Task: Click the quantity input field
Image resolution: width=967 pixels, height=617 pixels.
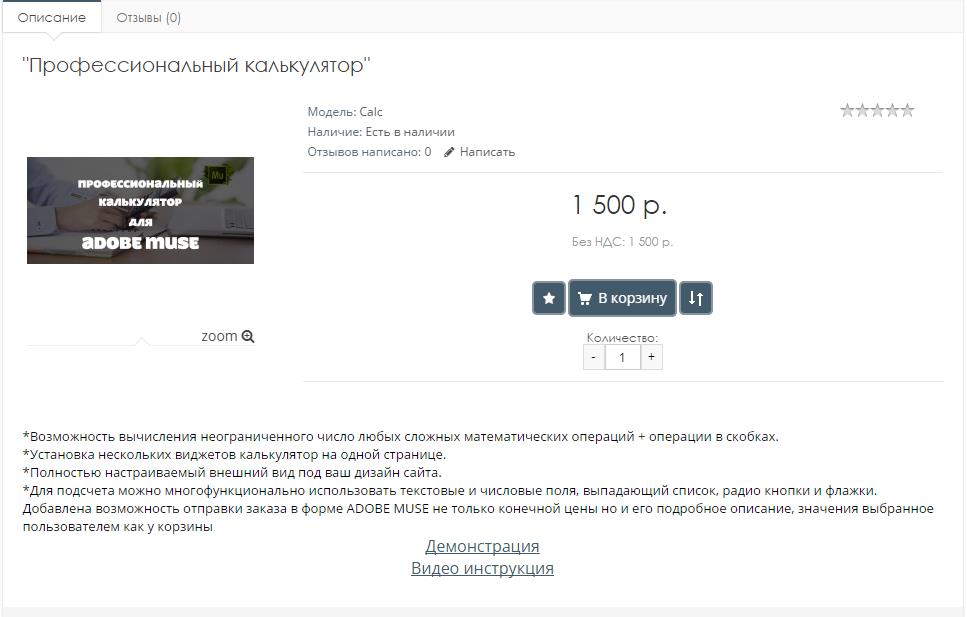Action: pos(622,357)
